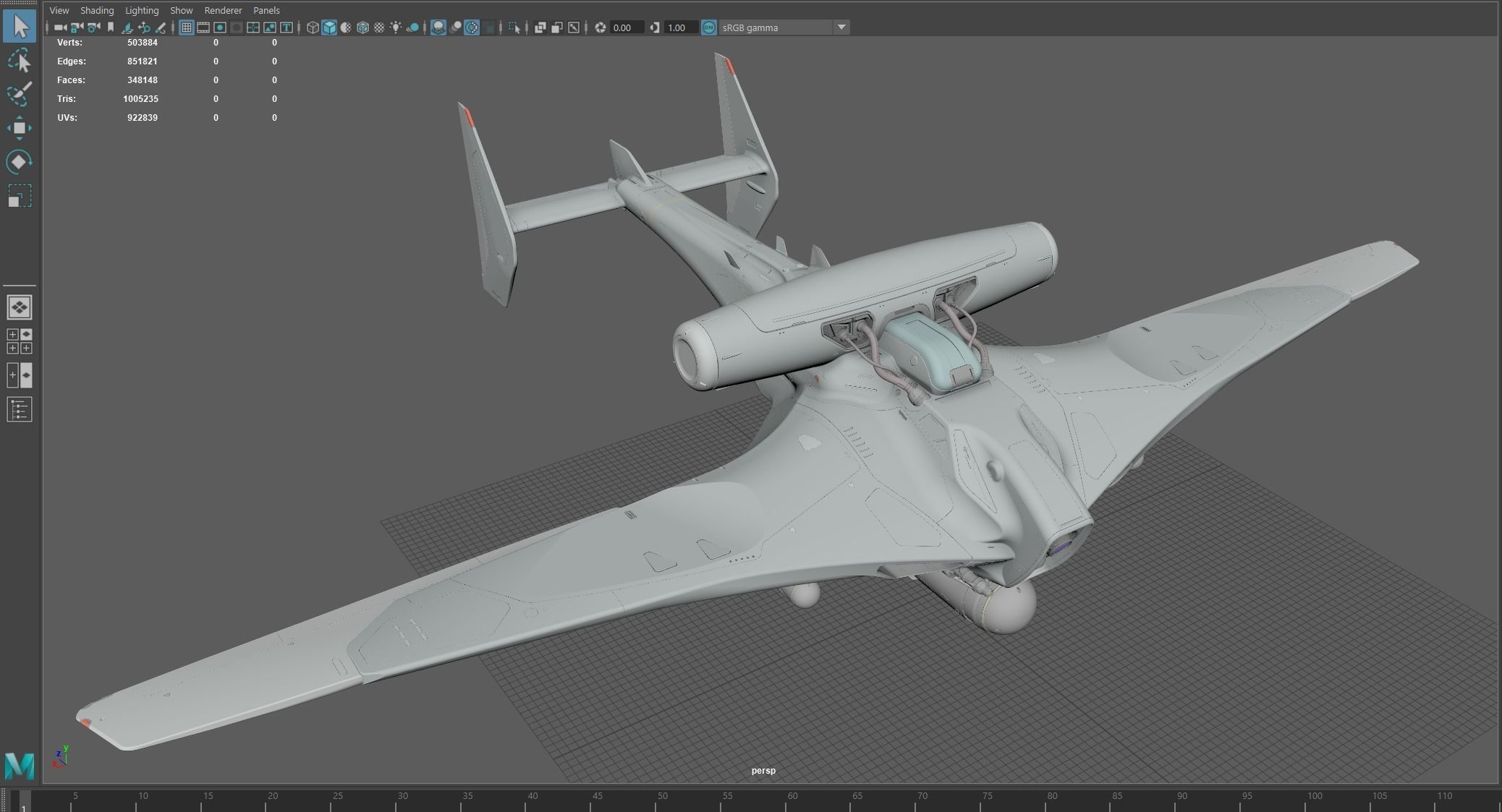Activate the Move tool
The width and height of the screenshot is (1502, 812).
tap(20, 127)
